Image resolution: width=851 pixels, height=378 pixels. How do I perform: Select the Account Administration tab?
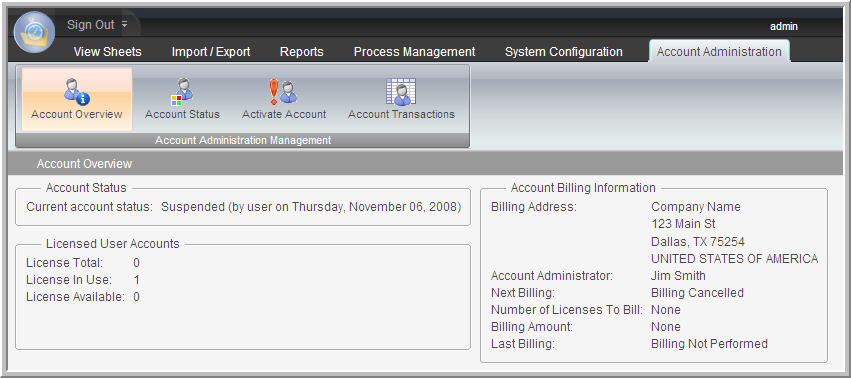click(x=719, y=52)
